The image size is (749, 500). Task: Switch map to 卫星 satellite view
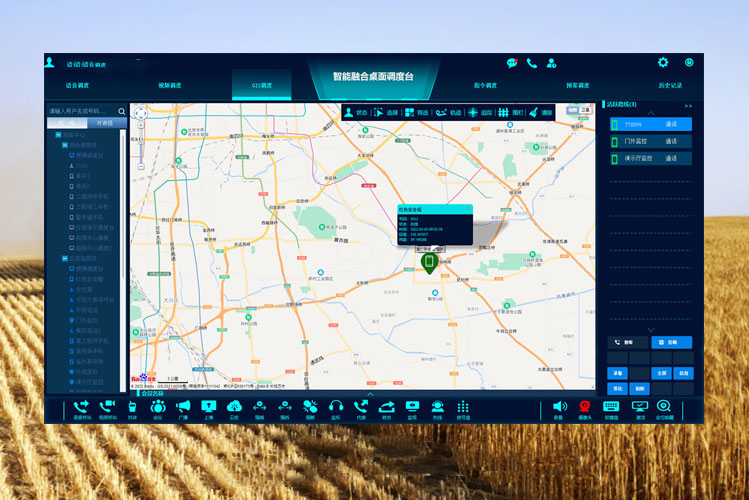click(x=585, y=111)
